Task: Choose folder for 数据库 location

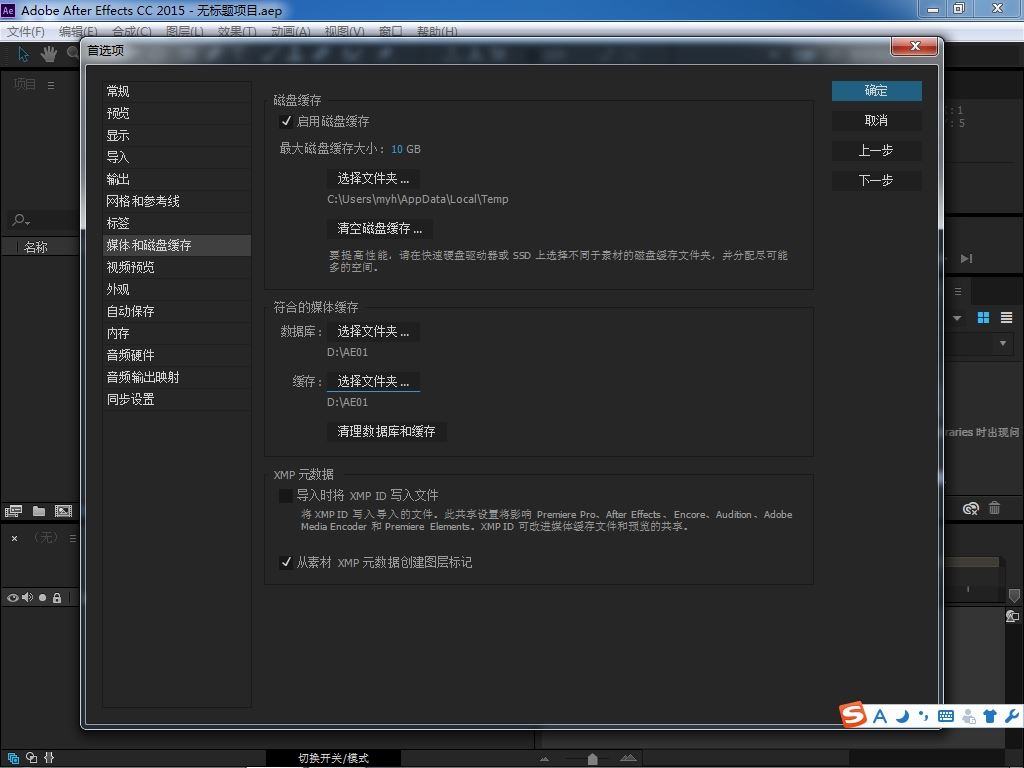Action: [x=373, y=332]
